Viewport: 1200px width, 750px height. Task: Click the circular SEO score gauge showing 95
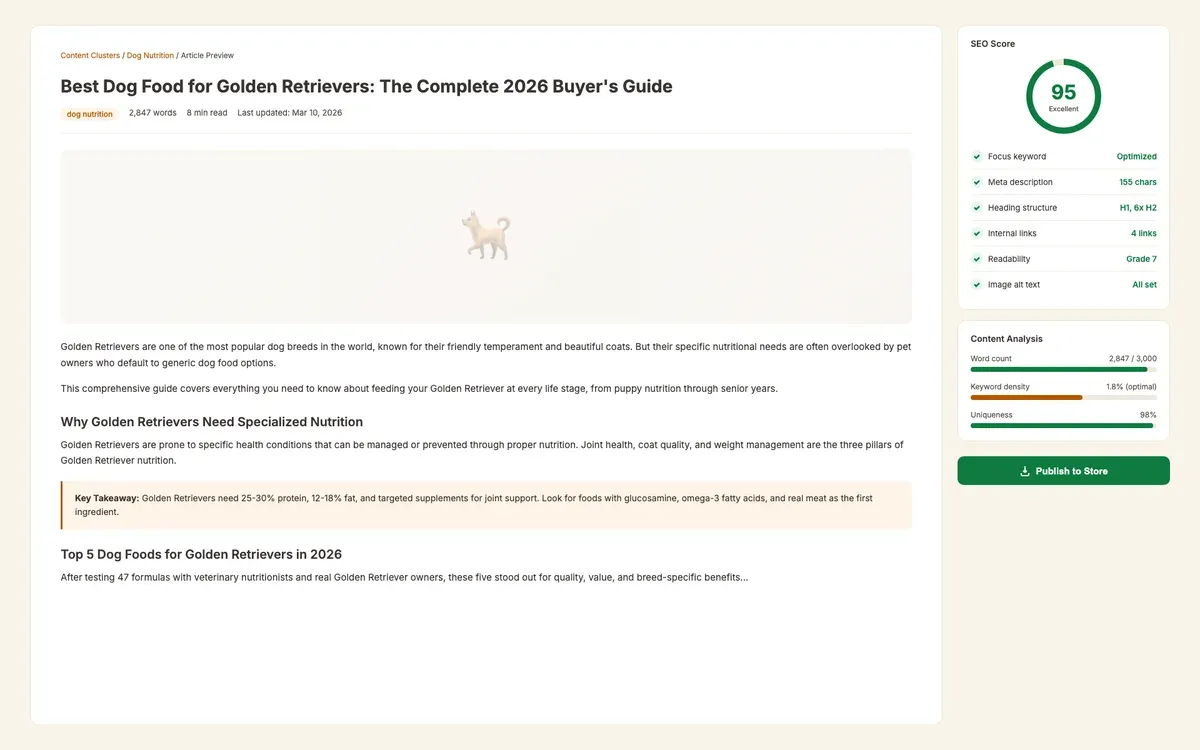click(x=1063, y=94)
